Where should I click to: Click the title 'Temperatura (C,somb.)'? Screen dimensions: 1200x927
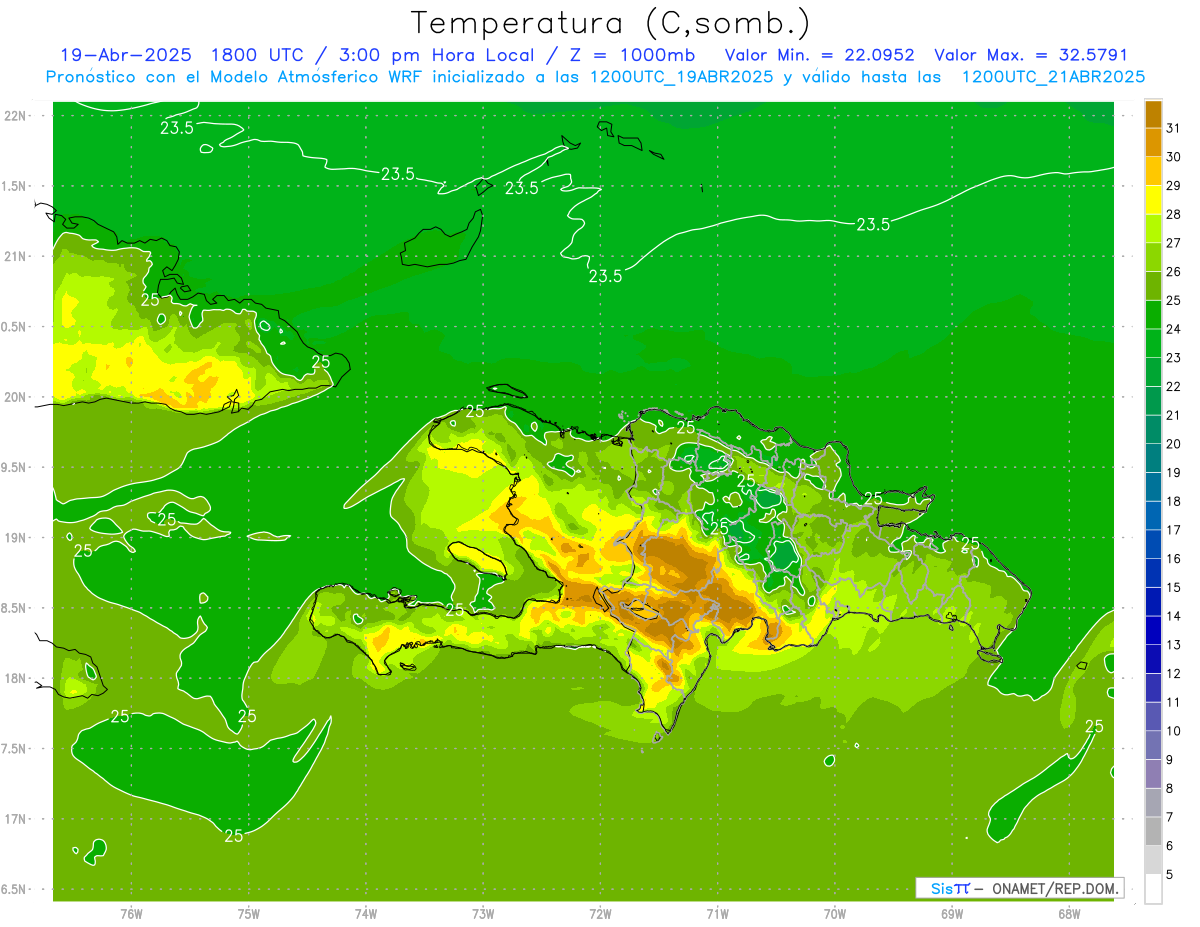610,23
